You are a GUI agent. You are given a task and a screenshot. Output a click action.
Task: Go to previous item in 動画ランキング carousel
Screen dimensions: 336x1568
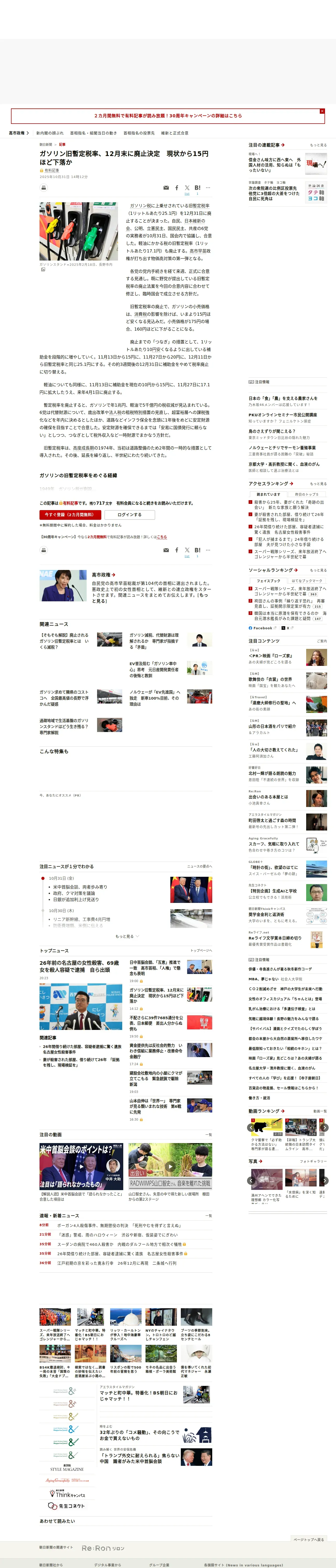[251, 1128]
